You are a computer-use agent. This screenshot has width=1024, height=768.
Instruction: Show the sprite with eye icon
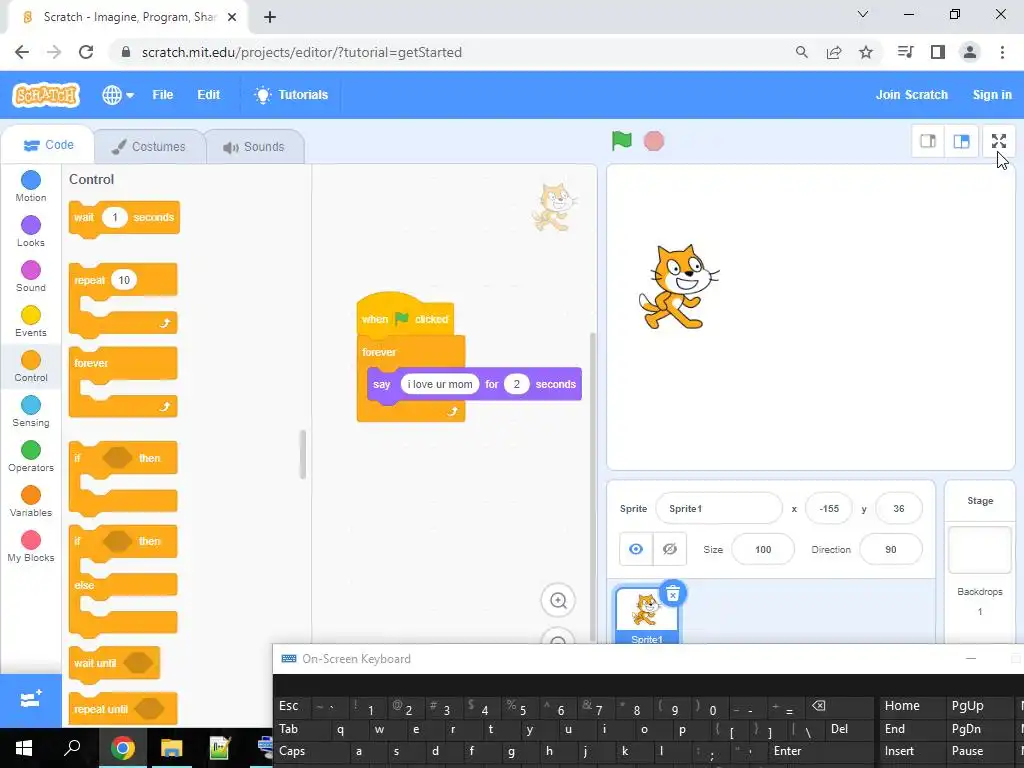point(636,549)
